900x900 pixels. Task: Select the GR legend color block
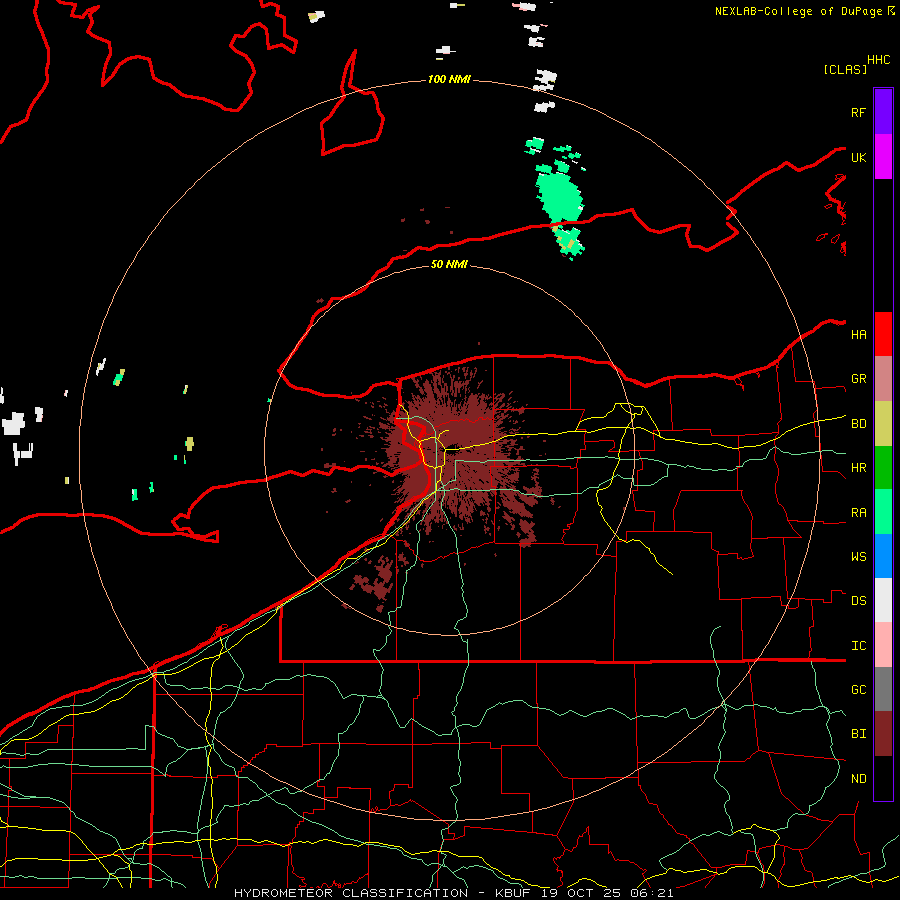(883, 379)
